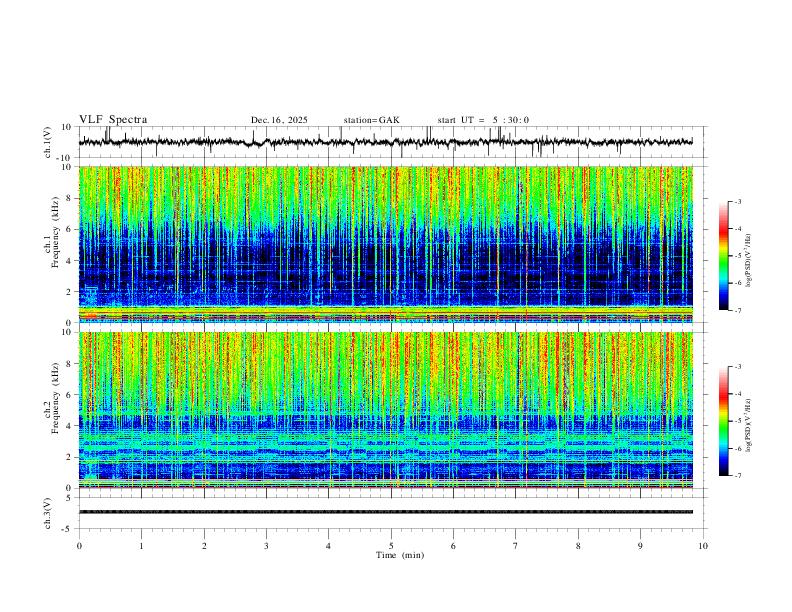This screenshot has width=792, height=612.
Task: Click the "6" kHz tick of ch.2 spectrogram
Action: pos(70,395)
